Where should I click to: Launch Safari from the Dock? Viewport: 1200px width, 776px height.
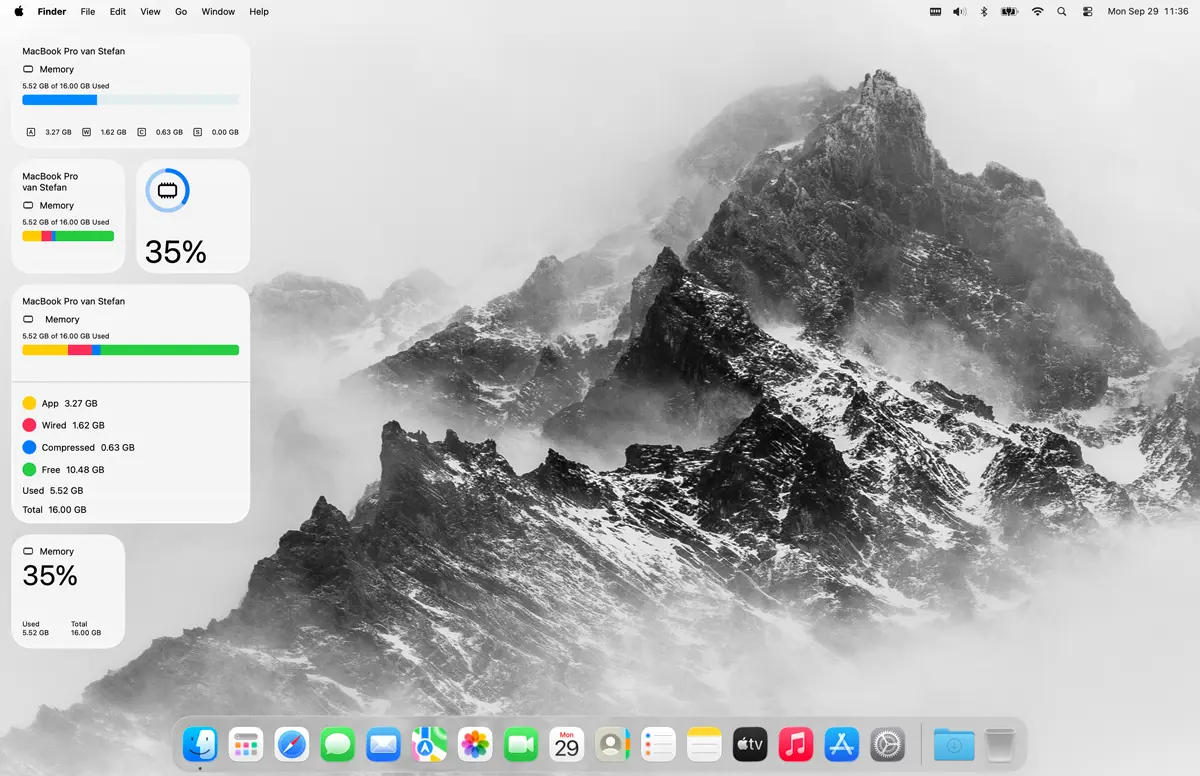[292, 744]
